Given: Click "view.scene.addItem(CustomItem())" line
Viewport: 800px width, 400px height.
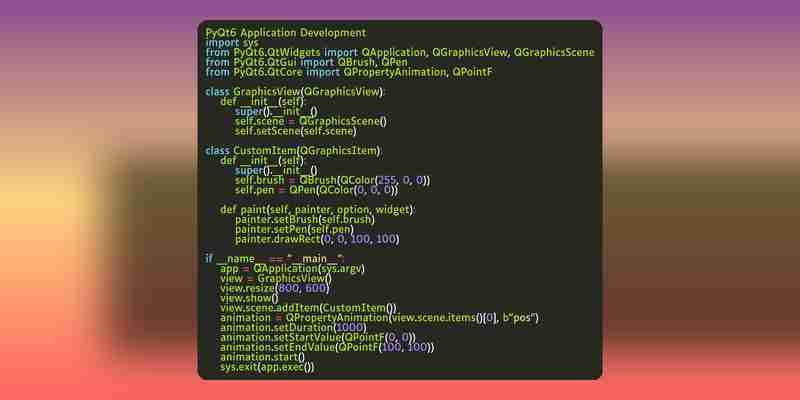Looking at the screenshot, I should pos(309,308).
